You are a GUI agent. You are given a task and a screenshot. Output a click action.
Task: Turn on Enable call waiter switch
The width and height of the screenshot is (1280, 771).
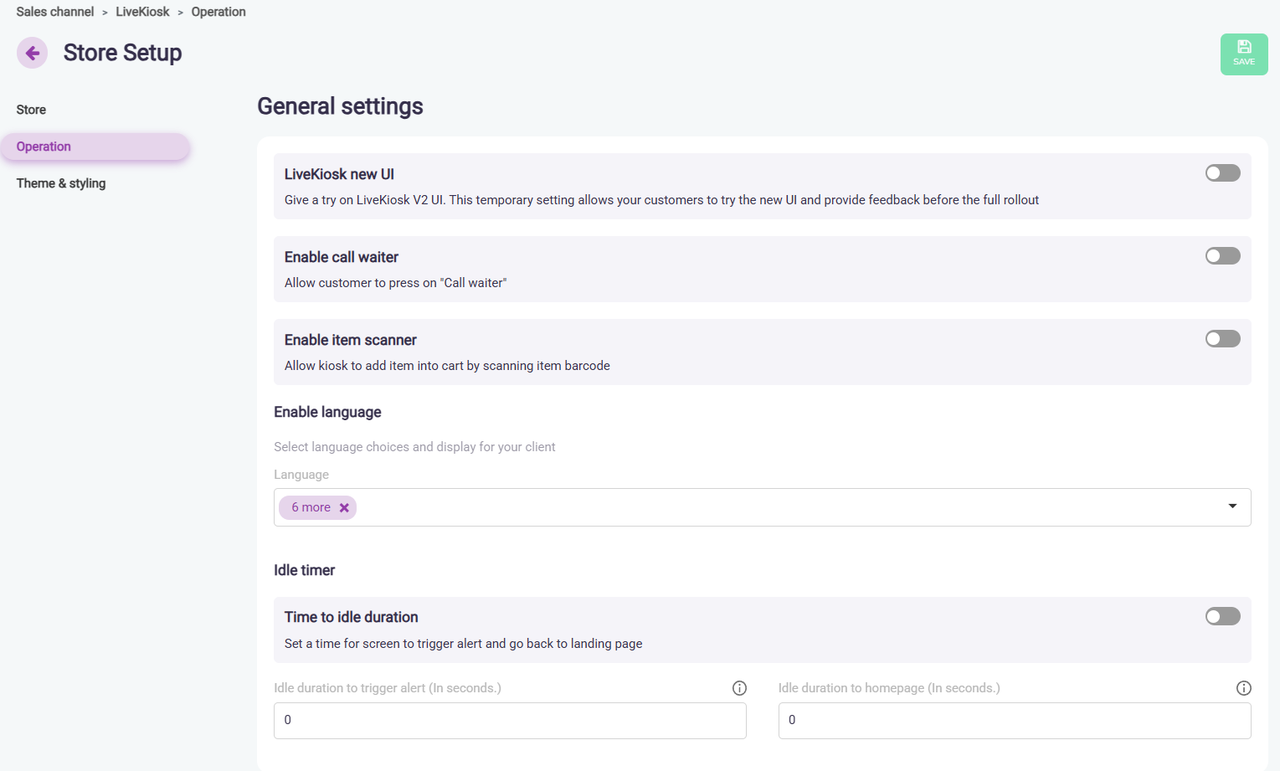pyautogui.click(x=1222, y=256)
